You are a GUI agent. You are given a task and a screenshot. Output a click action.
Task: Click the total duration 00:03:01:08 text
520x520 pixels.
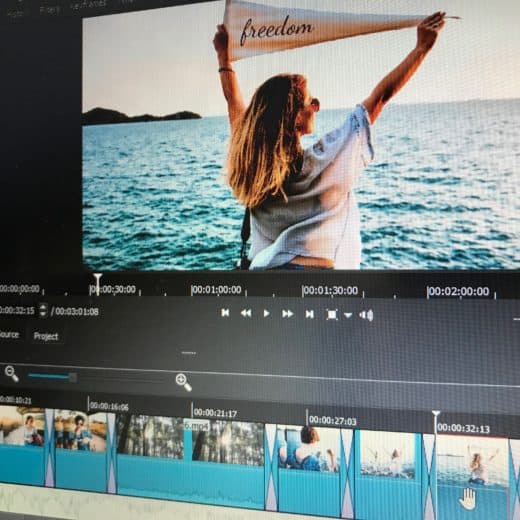(x=77, y=312)
